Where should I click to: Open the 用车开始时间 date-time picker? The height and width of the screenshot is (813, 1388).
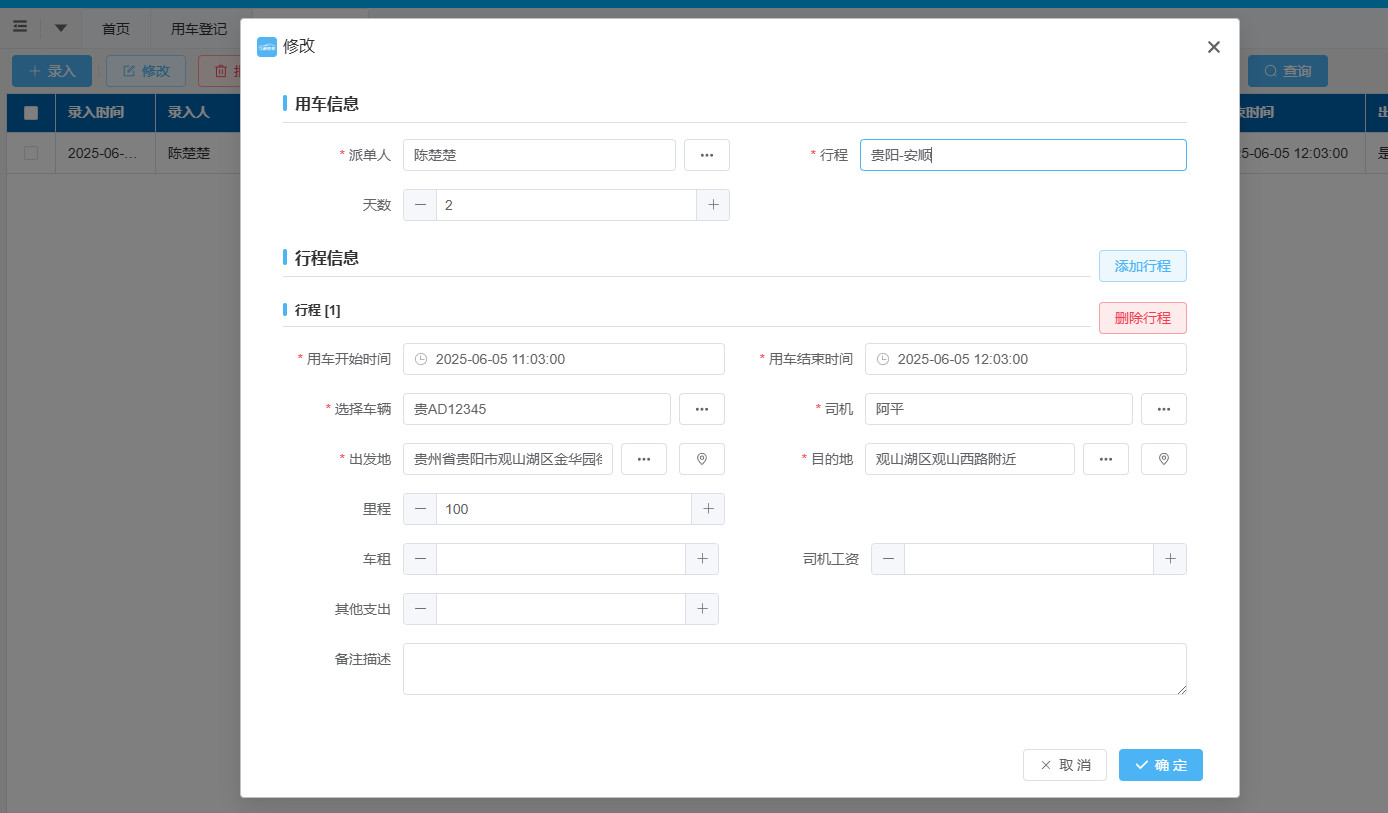pos(563,359)
